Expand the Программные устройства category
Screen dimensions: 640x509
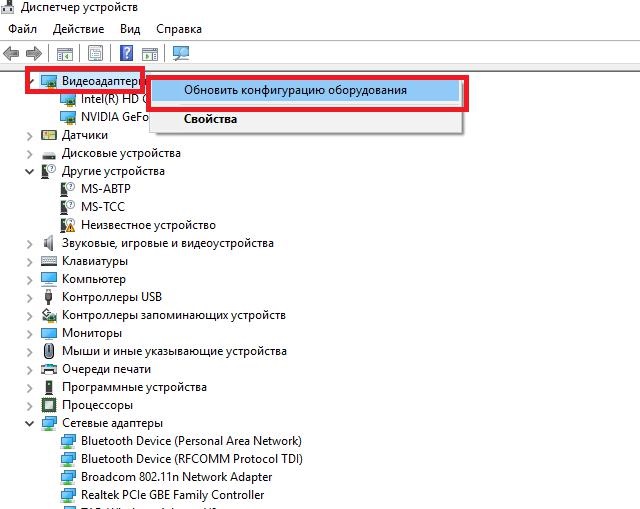tap(29, 388)
